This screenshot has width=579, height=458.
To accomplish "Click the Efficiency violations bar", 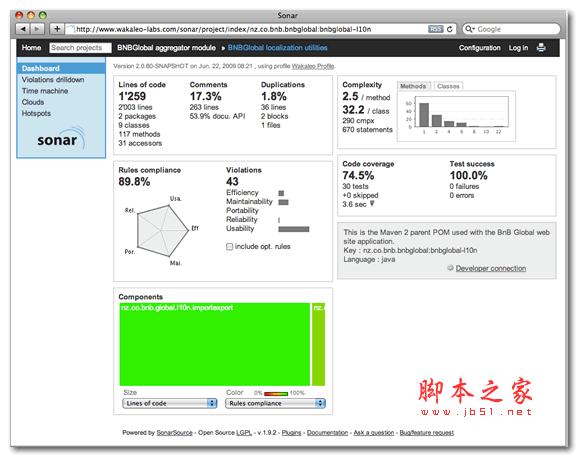I will [x=281, y=193].
